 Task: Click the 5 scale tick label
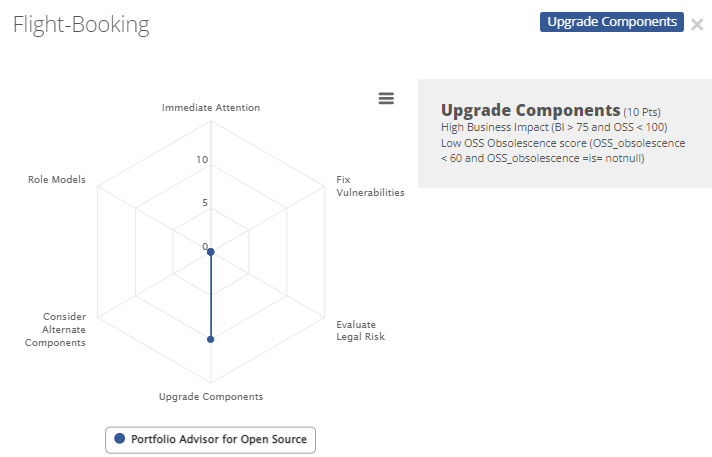pos(205,203)
